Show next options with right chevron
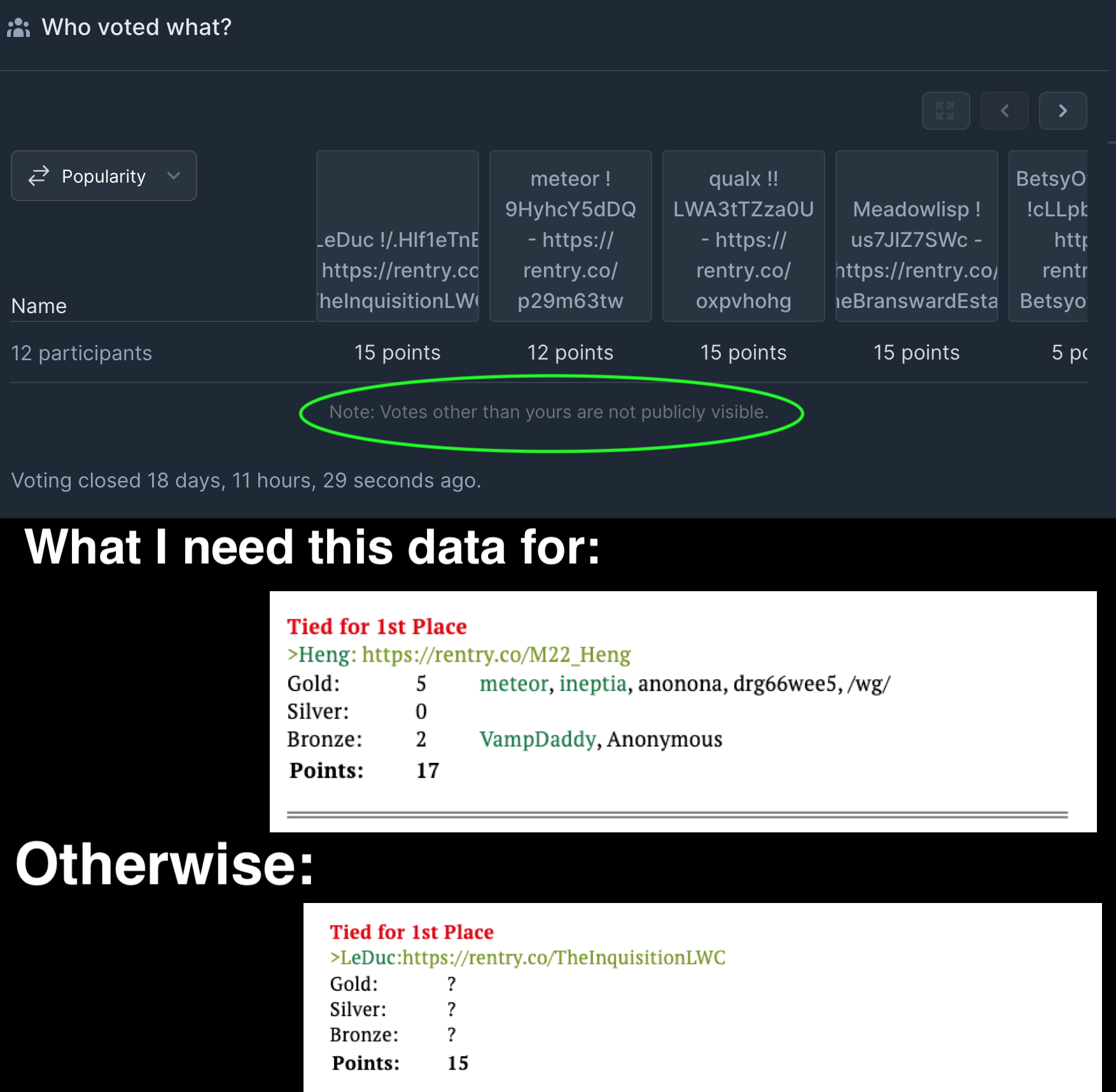 point(1063,111)
